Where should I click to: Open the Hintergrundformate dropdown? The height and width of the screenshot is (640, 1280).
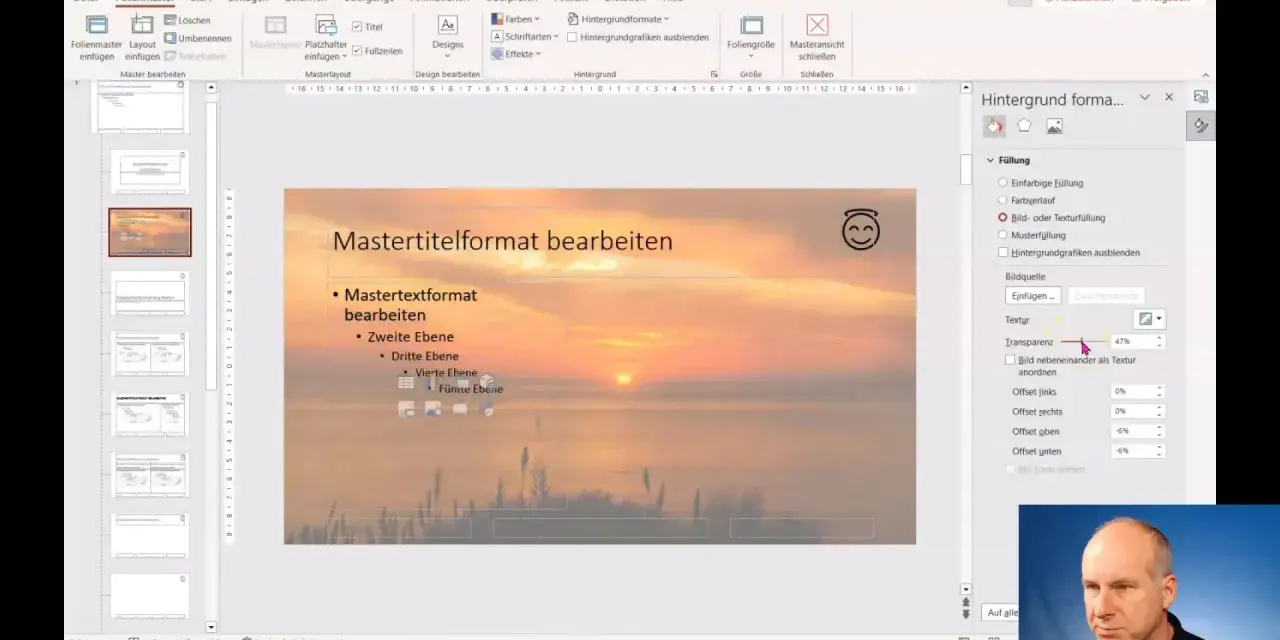618,19
